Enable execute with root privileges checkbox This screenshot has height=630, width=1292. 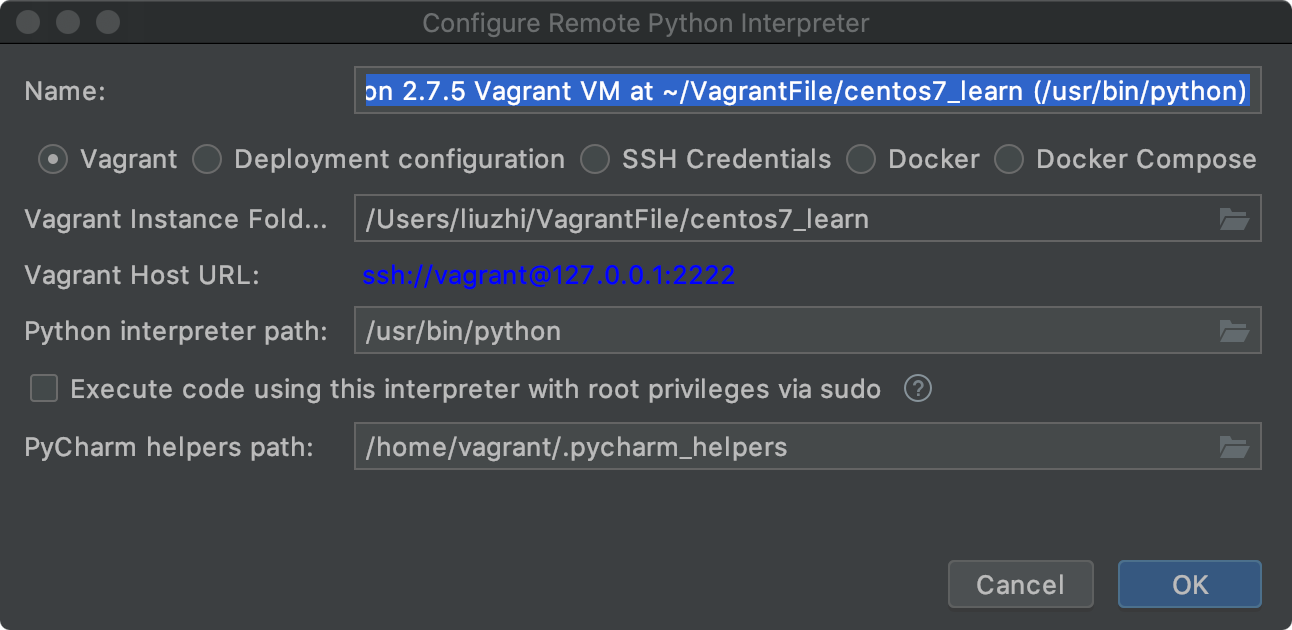[x=44, y=389]
